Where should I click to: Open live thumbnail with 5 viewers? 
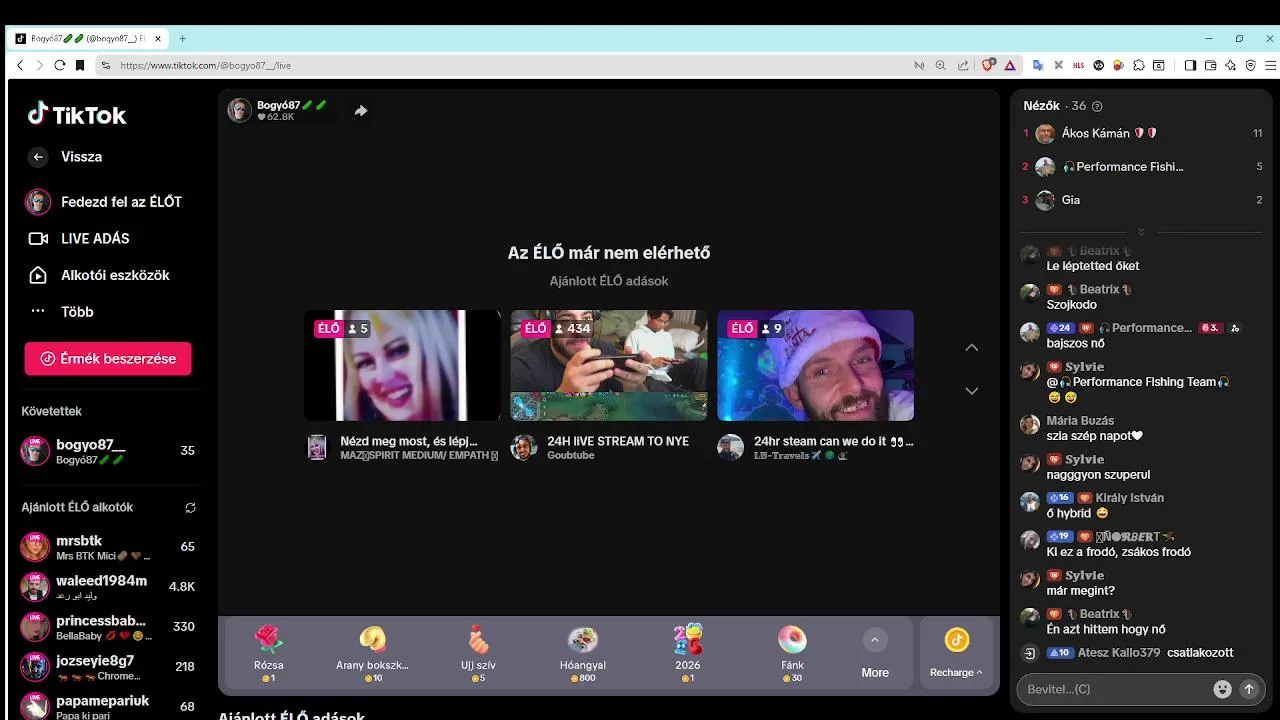[402, 365]
